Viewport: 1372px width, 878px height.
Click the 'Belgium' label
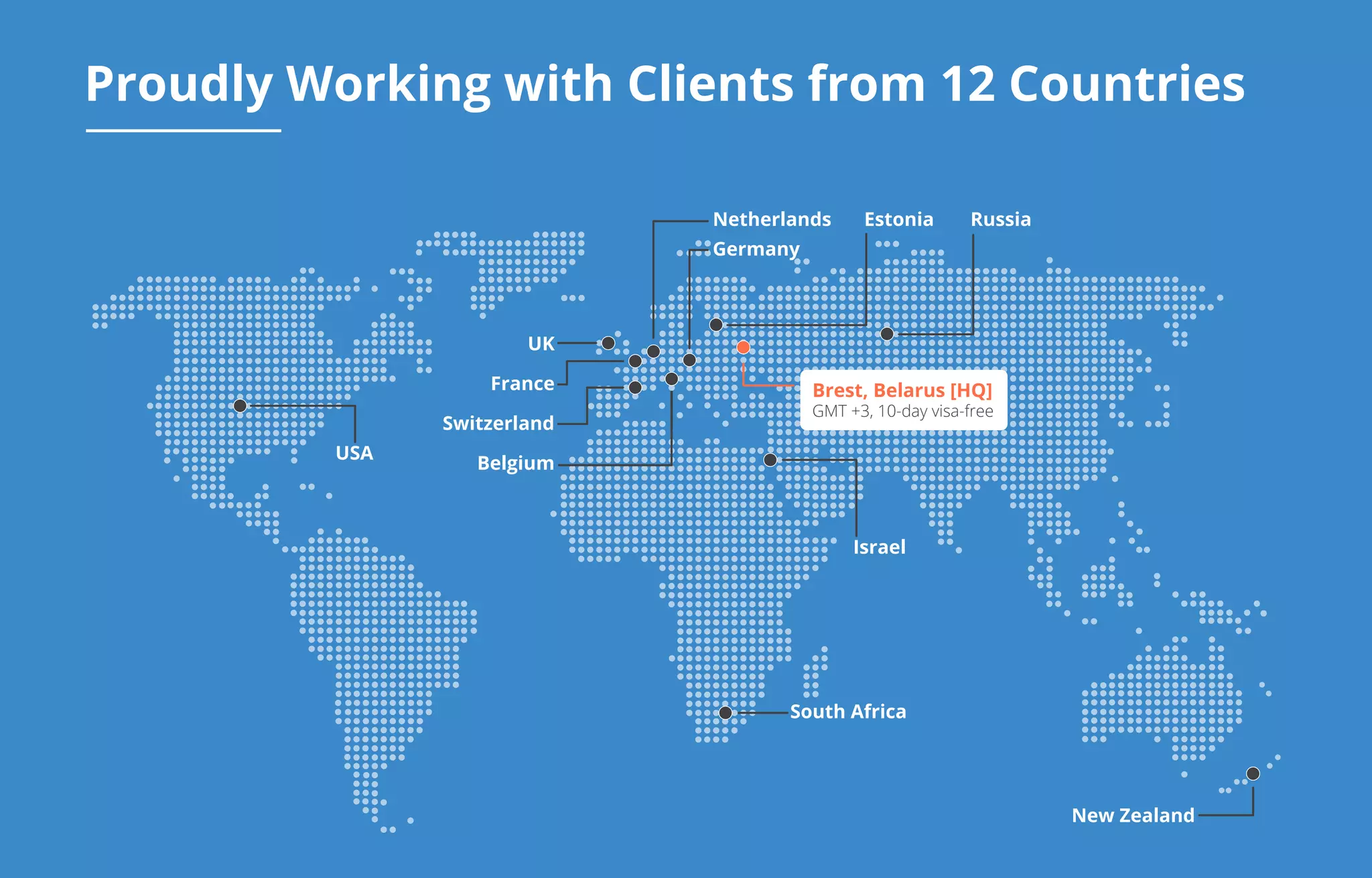tap(516, 463)
